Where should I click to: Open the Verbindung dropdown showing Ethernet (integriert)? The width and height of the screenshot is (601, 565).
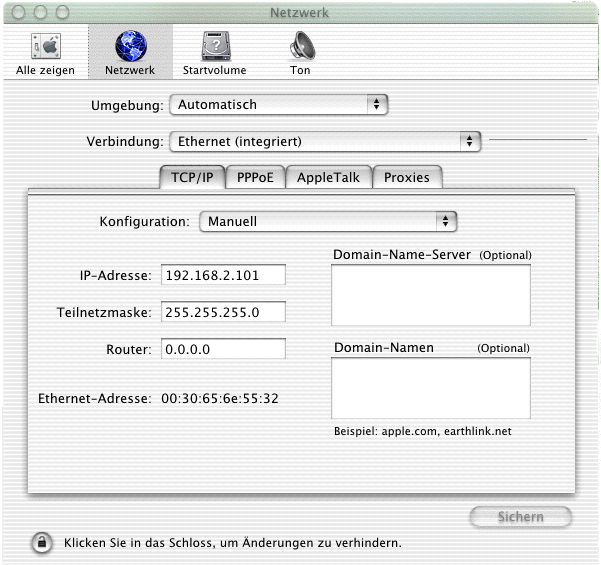(x=325, y=141)
